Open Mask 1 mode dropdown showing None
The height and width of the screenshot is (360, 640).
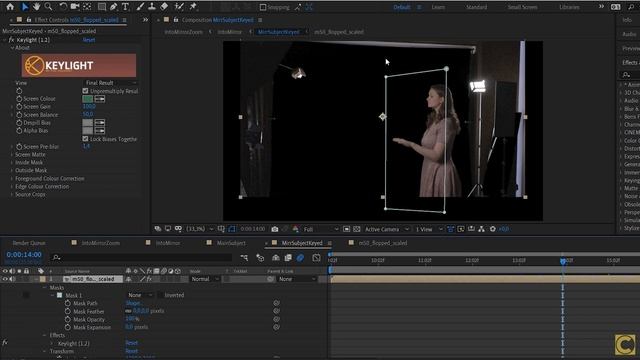coord(140,295)
